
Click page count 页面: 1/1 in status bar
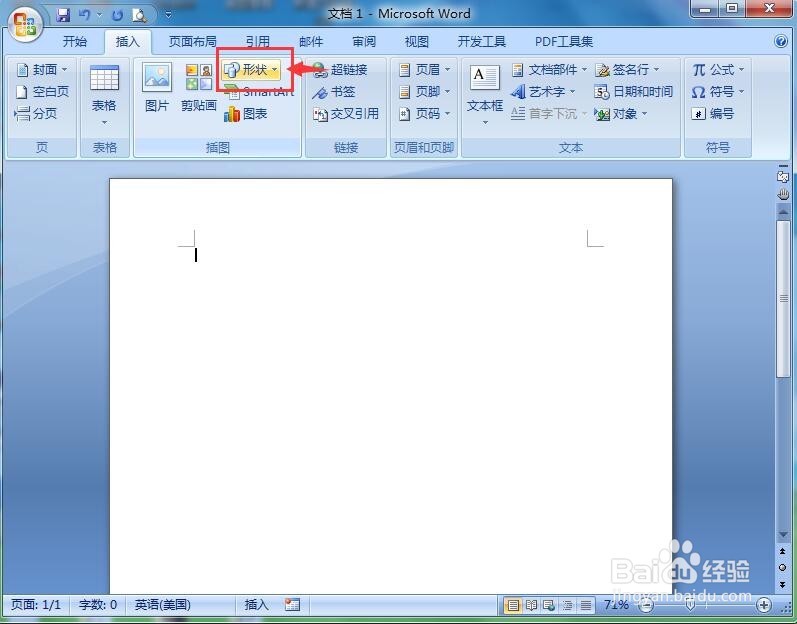36,605
